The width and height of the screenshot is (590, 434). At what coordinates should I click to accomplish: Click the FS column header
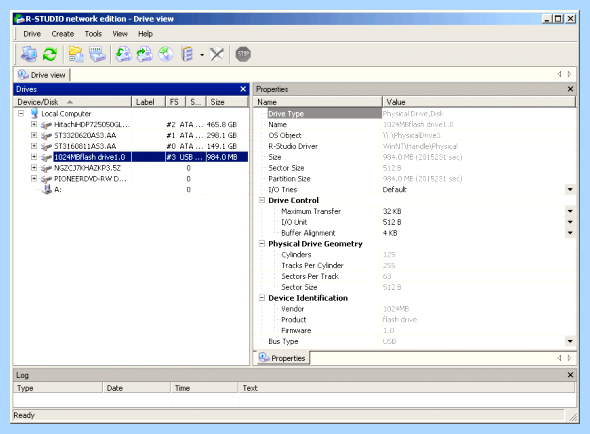click(175, 102)
